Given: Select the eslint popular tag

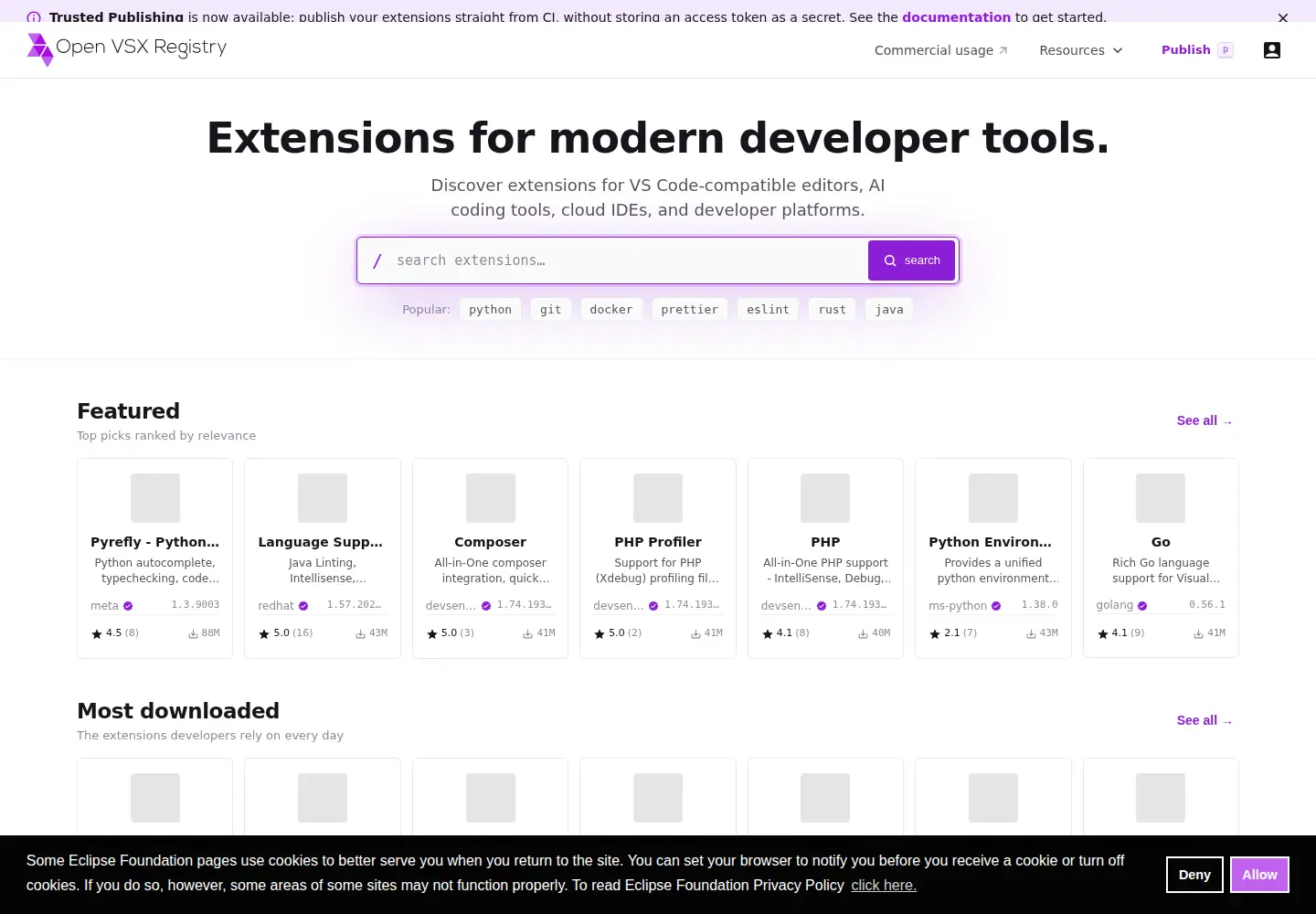Looking at the screenshot, I should tap(768, 310).
